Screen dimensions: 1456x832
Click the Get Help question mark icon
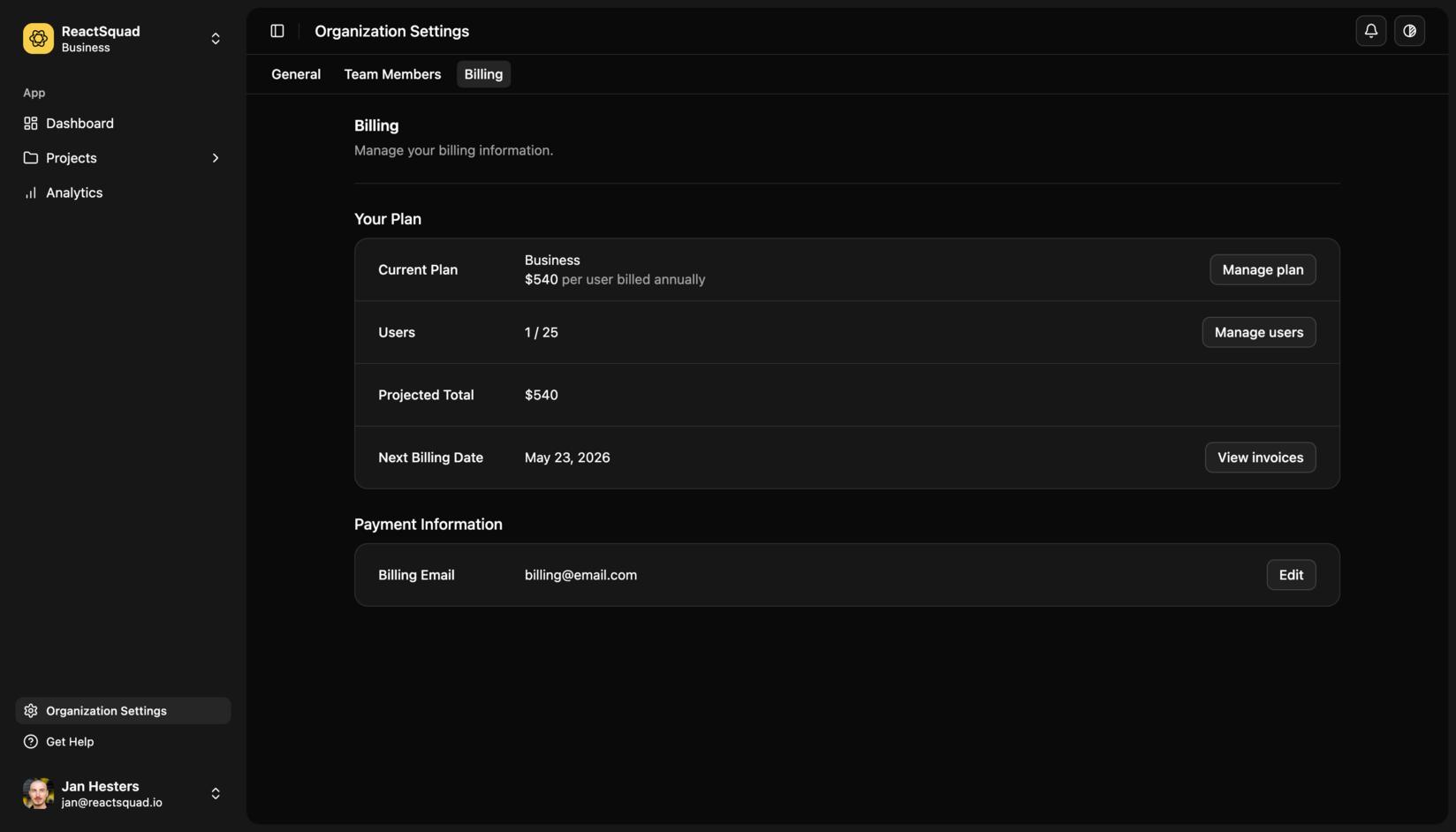tap(31, 741)
